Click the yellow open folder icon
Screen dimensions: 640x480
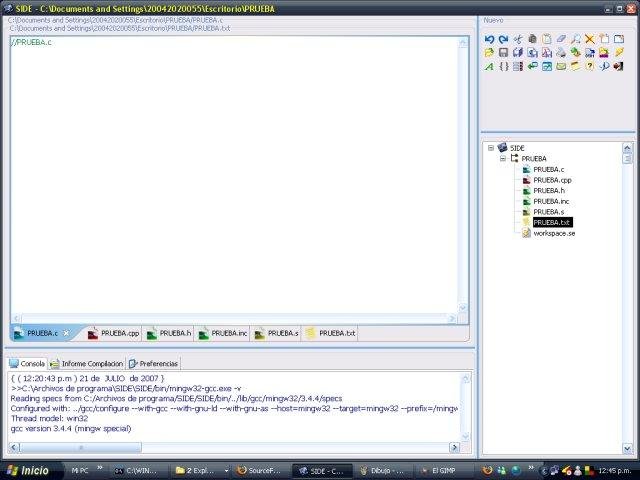click(489, 53)
